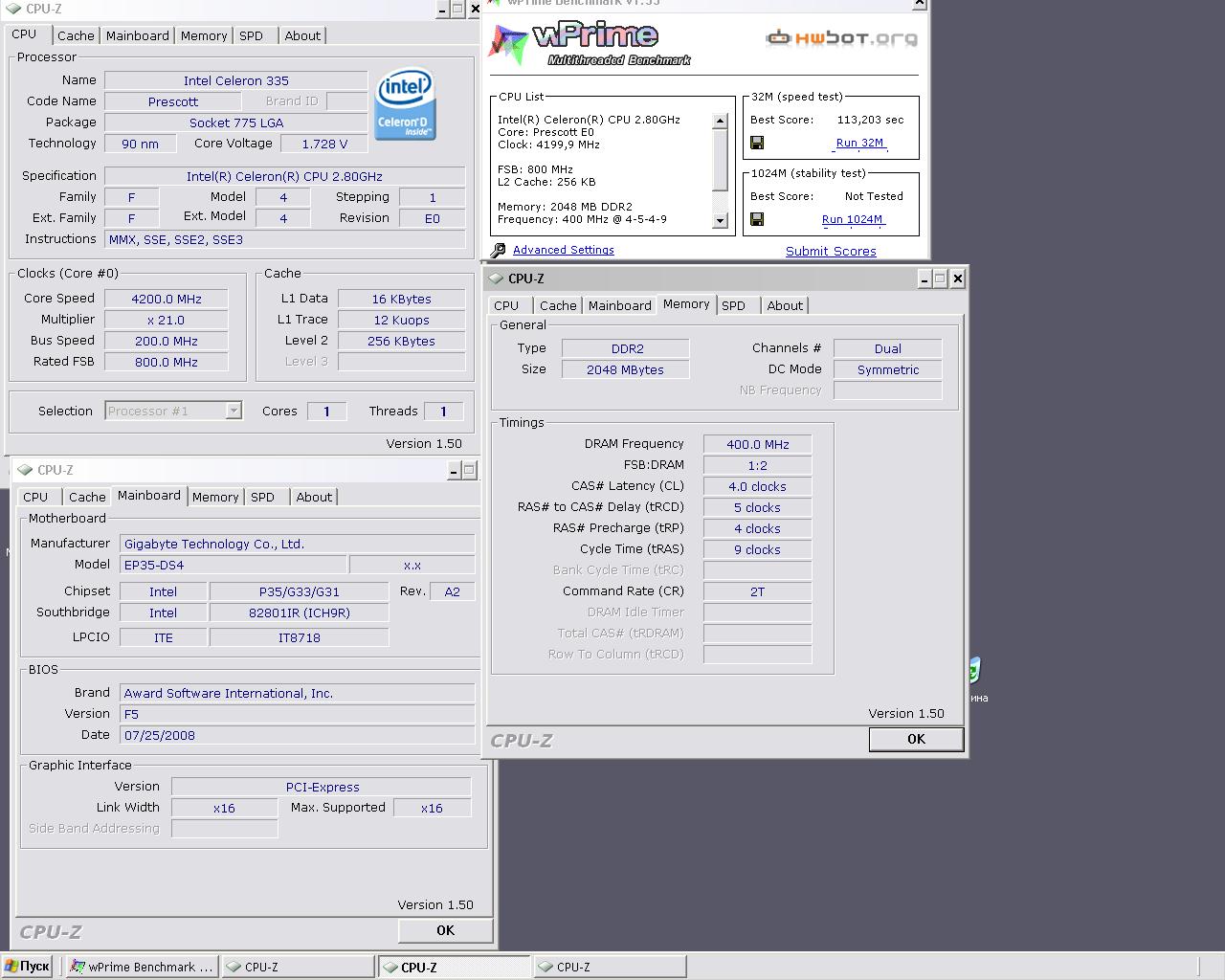Open About tab in the top CPU-Z window
Screen dimensions: 1225x980
pos(302,35)
